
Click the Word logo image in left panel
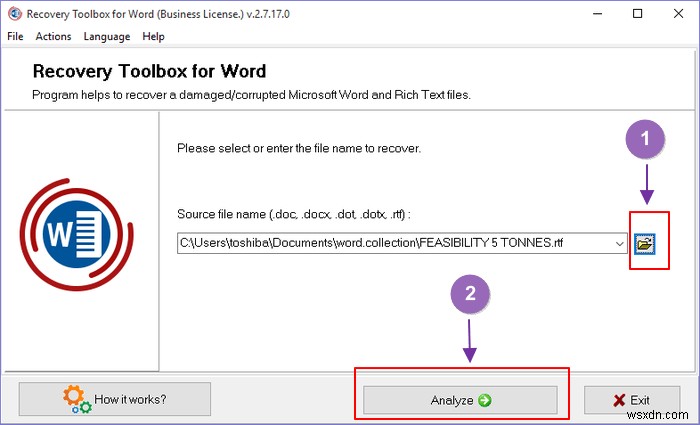[x=76, y=234]
